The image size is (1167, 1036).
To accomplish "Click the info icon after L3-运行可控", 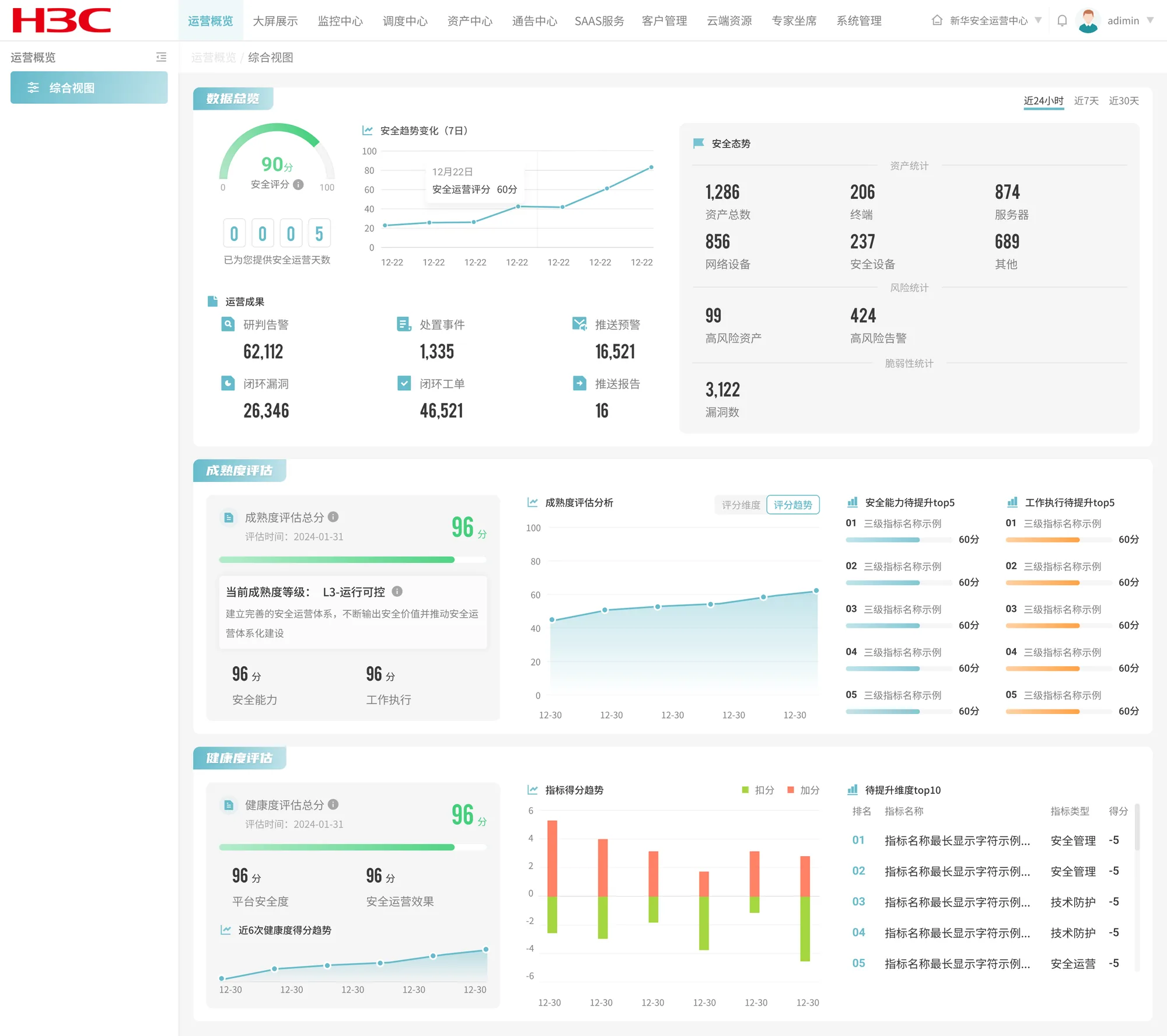I will coord(397,591).
